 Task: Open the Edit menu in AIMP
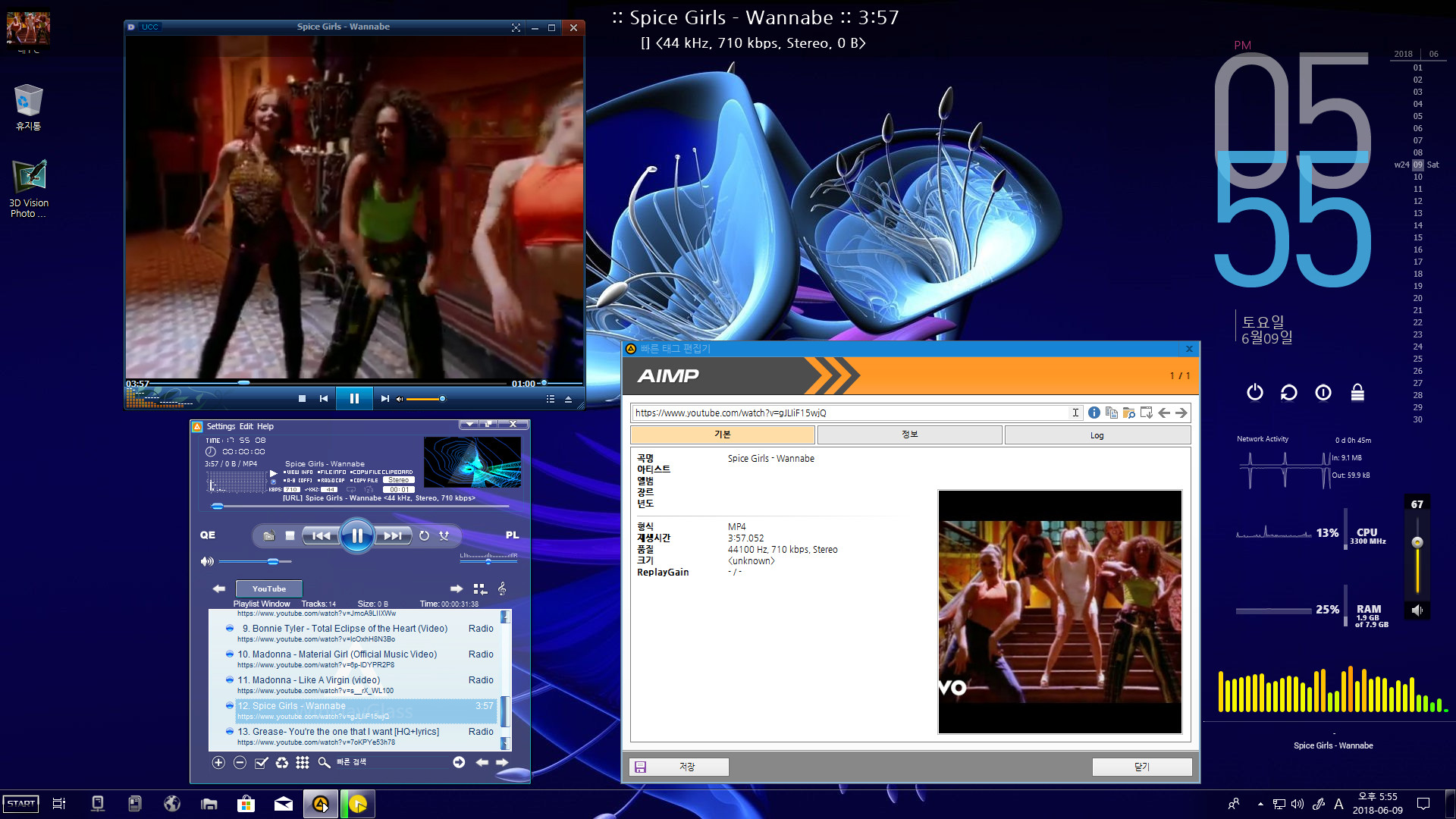[246, 426]
